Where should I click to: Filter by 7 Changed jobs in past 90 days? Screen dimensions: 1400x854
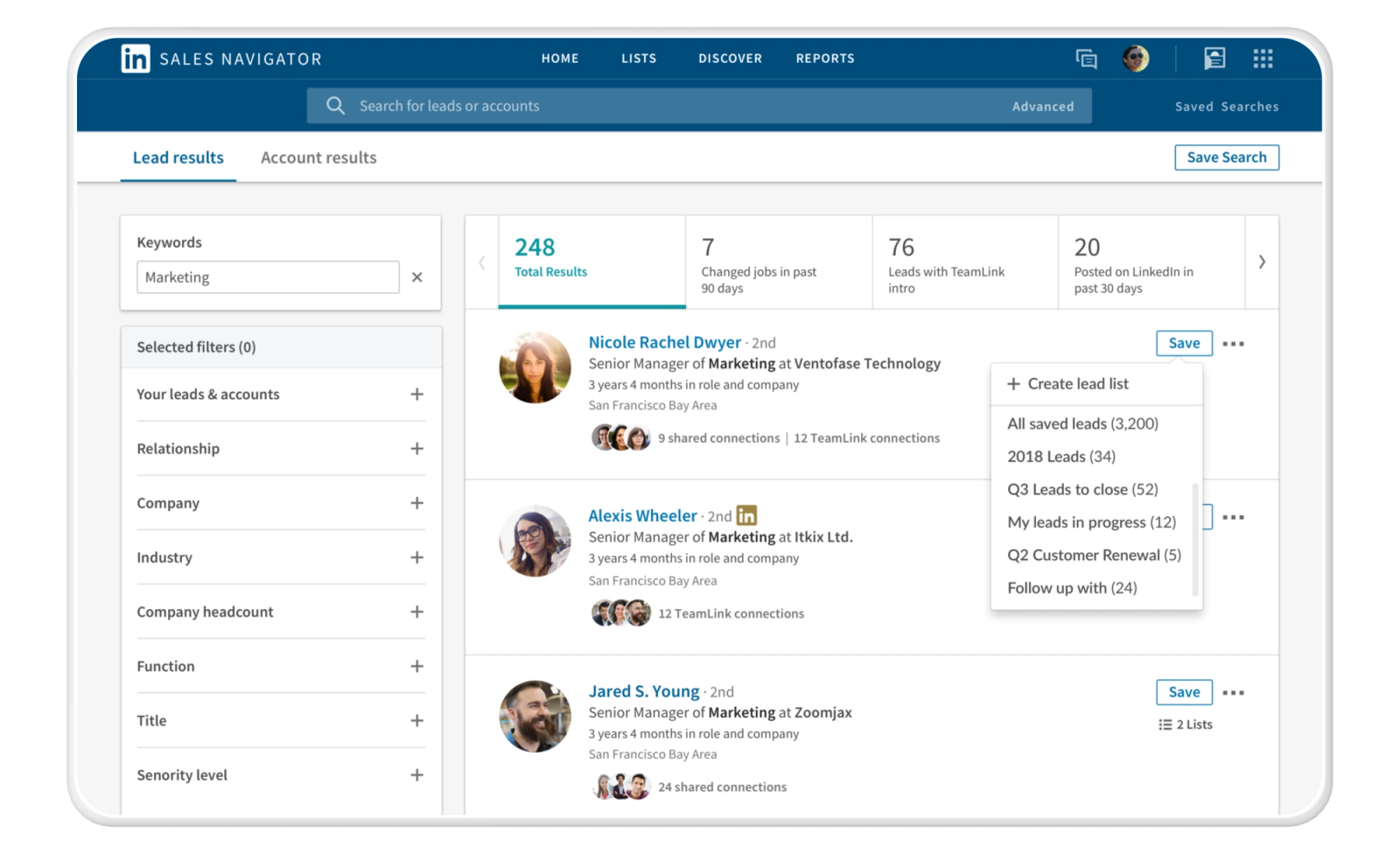pyautogui.click(x=779, y=262)
